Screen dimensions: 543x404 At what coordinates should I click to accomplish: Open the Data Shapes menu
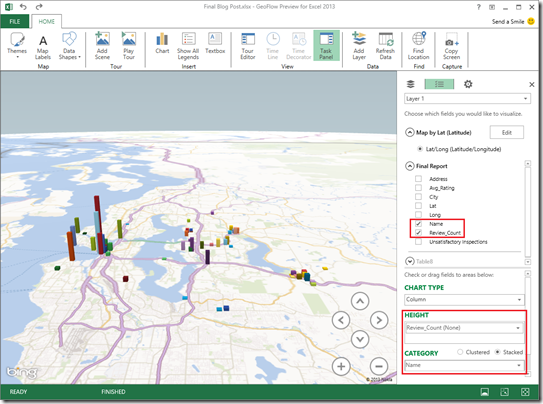(x=69, y=46)
